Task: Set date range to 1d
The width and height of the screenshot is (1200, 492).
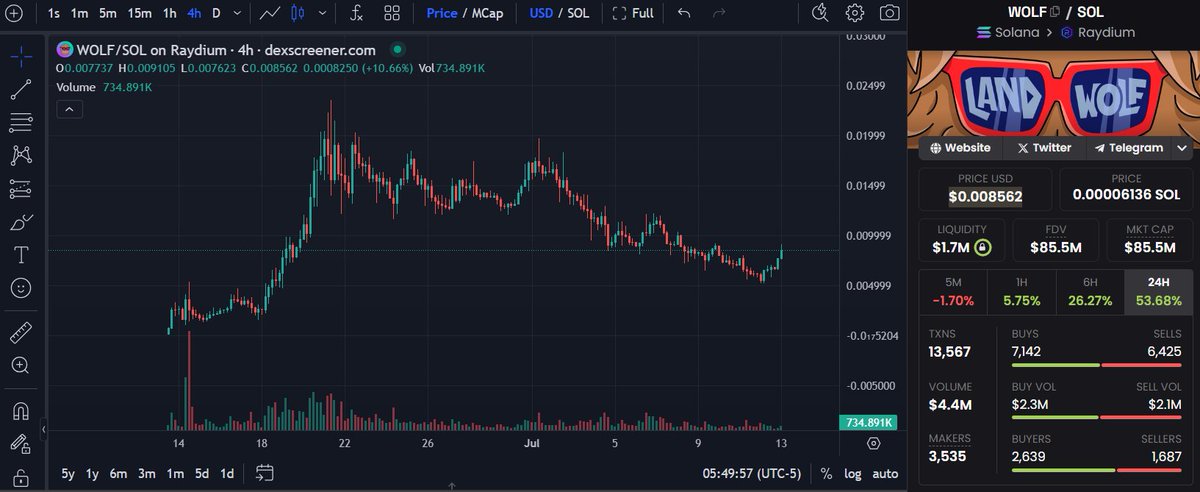Action: pos(227,473)
